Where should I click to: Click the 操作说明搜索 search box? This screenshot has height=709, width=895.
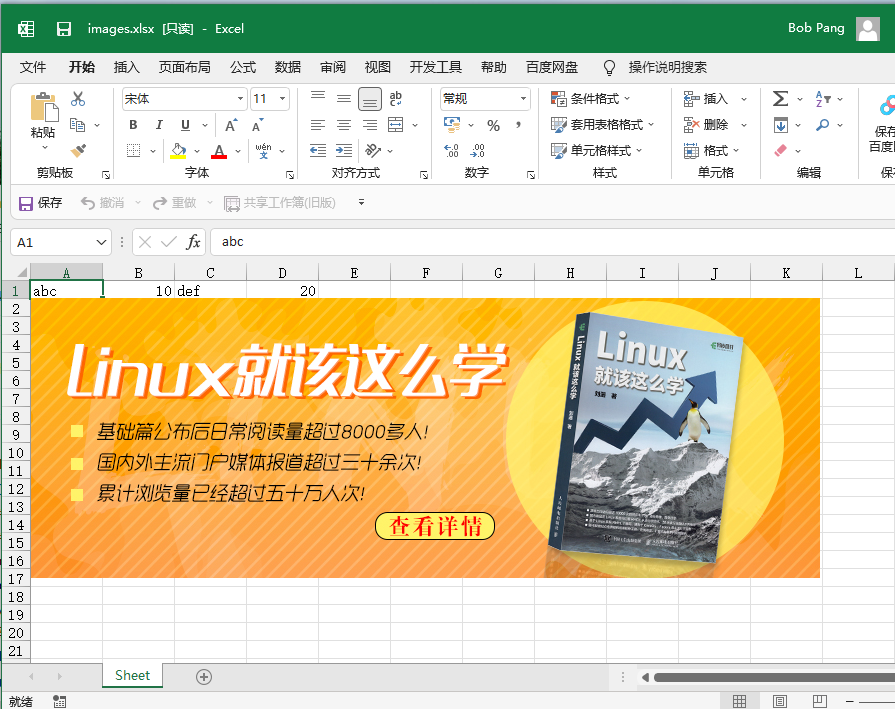pos(668,67)
